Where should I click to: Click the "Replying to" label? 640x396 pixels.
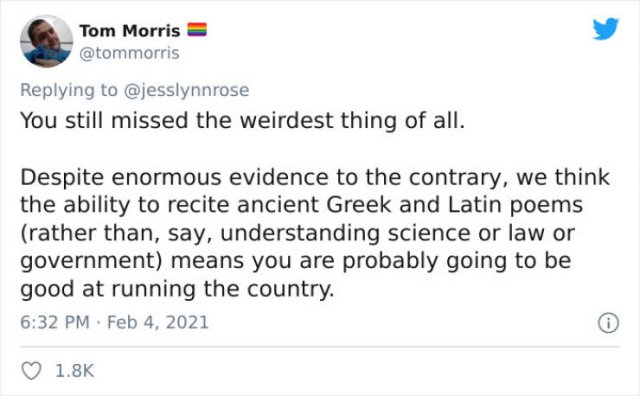[x=69, y=90]
